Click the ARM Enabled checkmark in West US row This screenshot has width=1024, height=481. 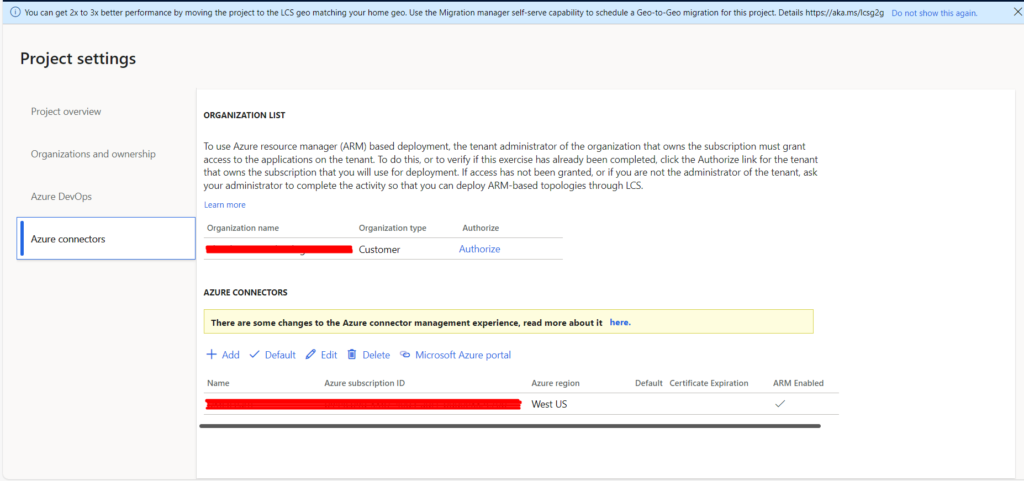779,404
